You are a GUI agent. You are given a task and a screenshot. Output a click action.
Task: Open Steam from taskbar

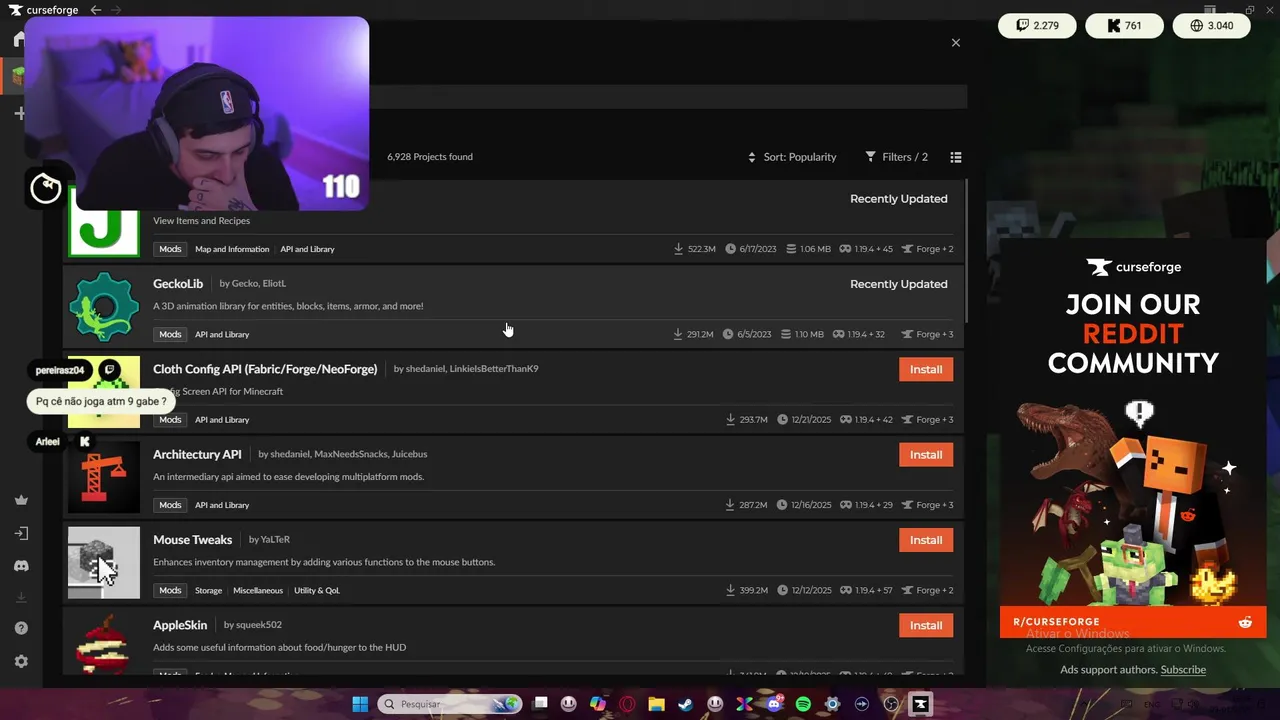point(685,704)
